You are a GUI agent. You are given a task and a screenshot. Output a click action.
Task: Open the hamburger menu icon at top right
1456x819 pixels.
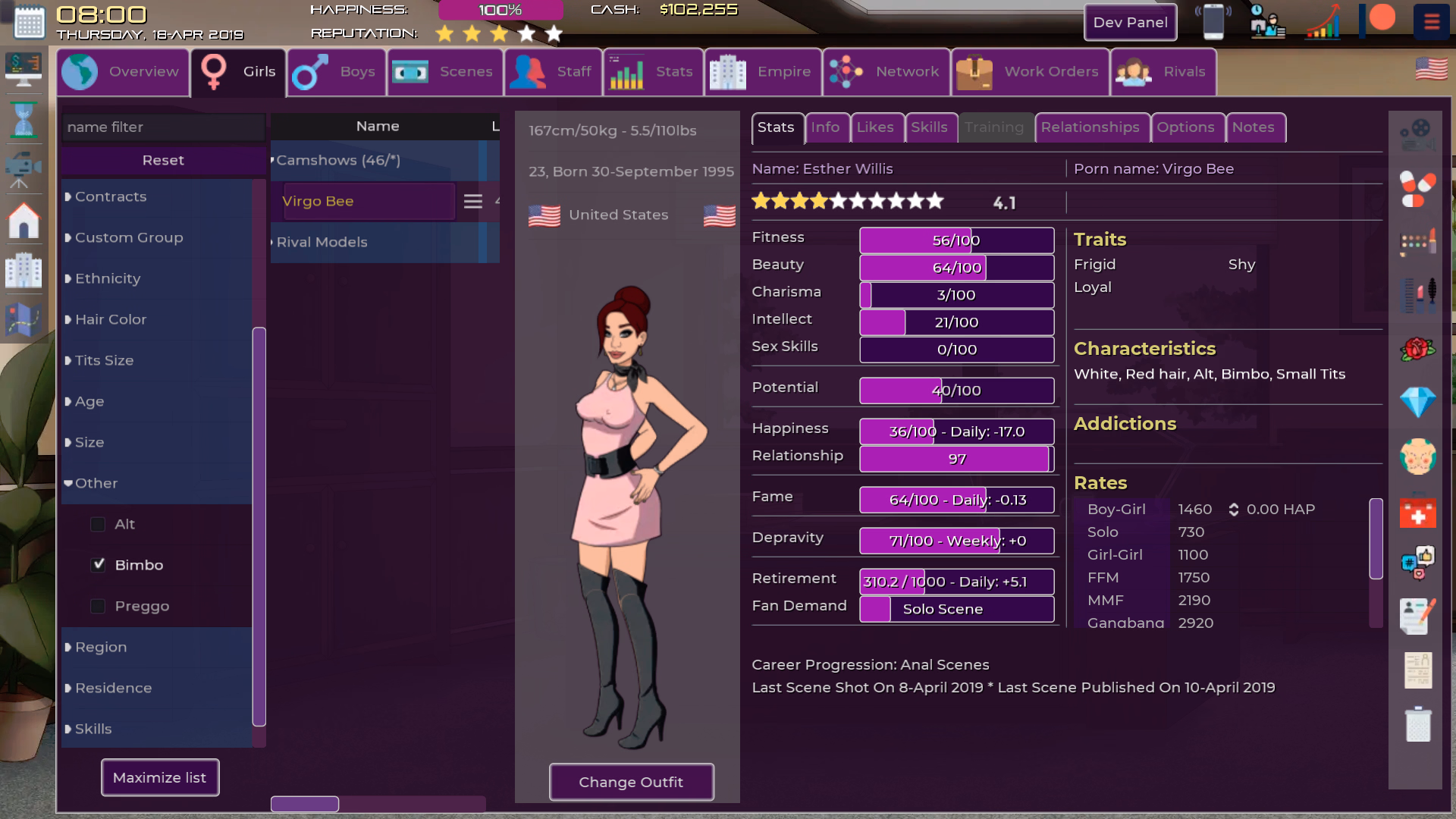click(x=1431, y=22)
